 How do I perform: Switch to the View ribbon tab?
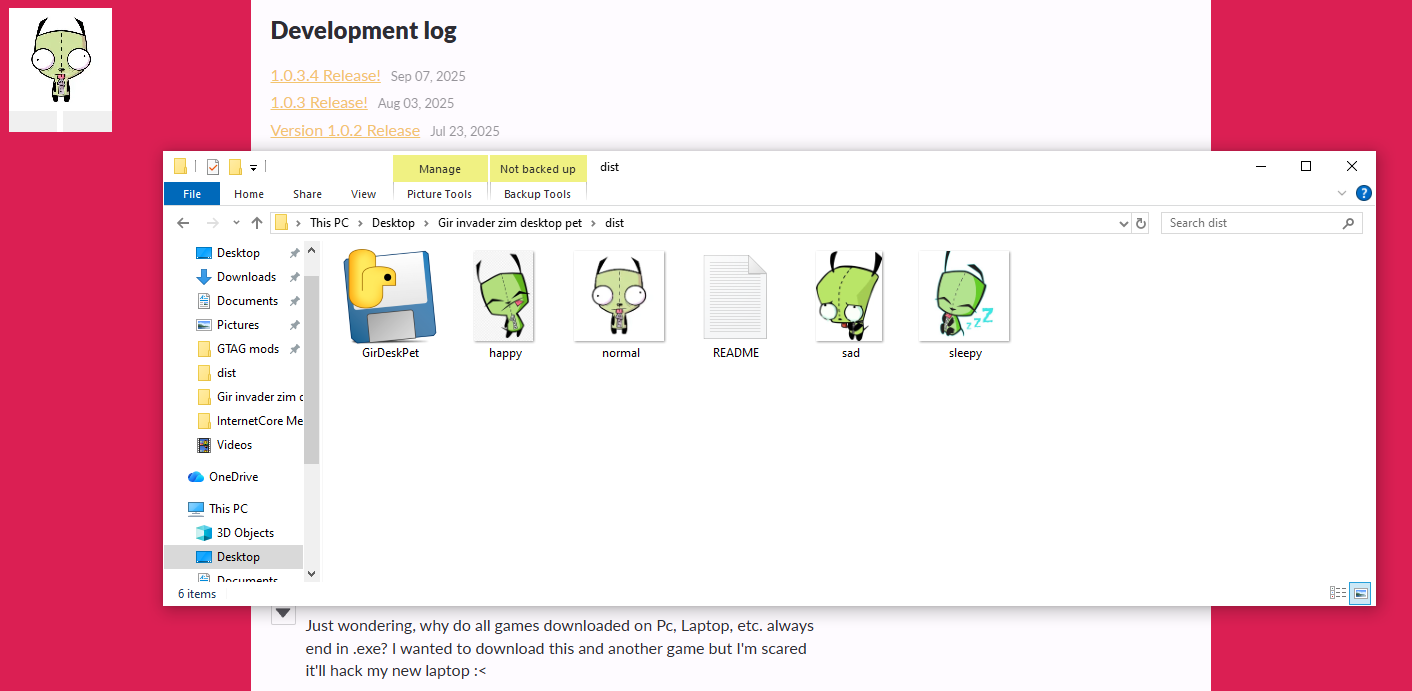pyautogui.click(x=364, y=194)
